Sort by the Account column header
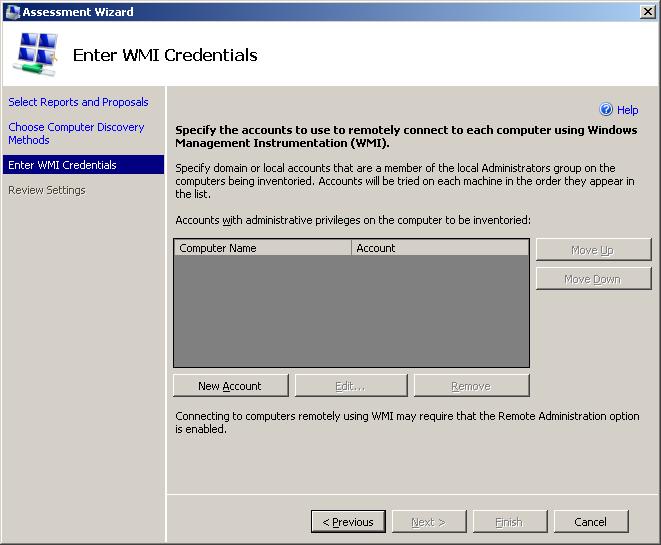 [x=440, y=248]
